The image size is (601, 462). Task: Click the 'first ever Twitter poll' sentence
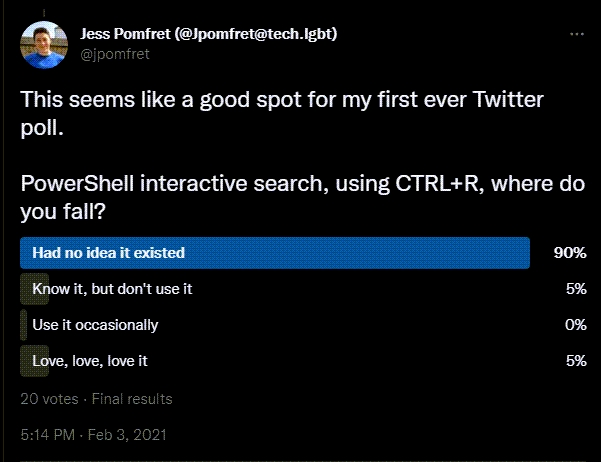click(x=282, y=113)
